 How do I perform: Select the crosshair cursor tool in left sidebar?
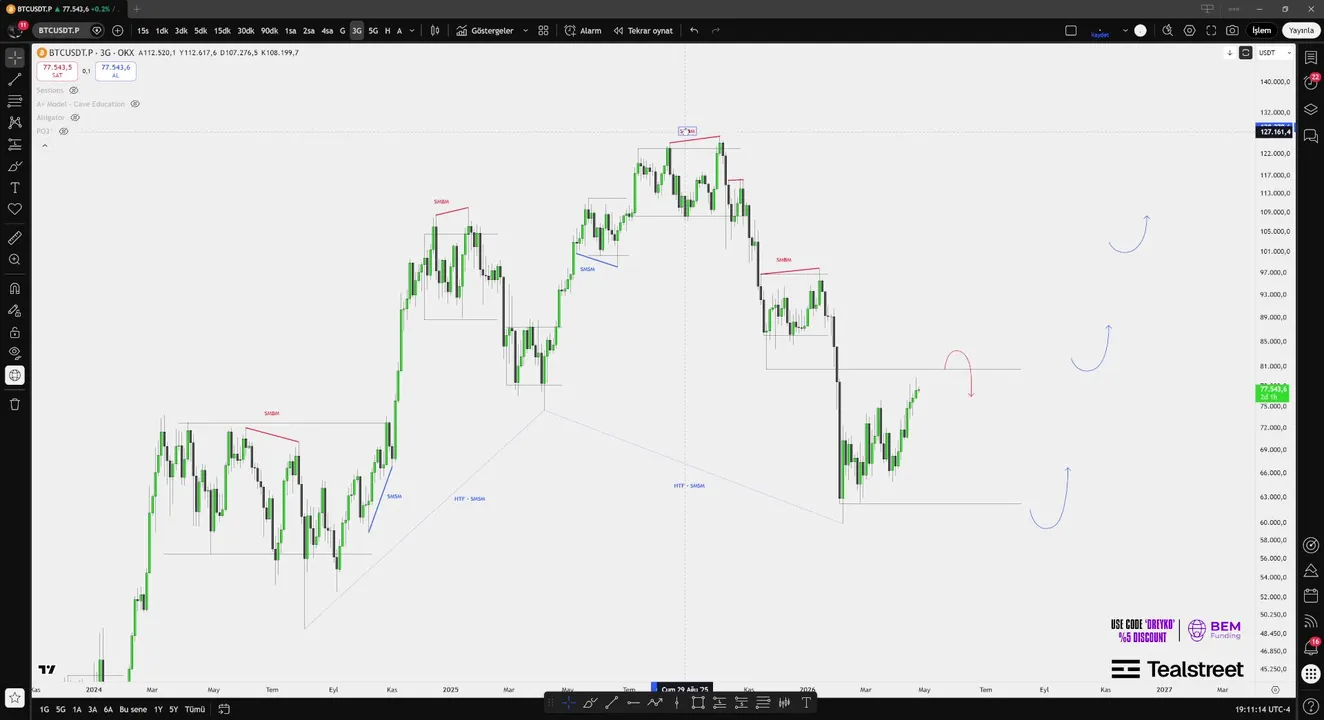click(15, 57)
